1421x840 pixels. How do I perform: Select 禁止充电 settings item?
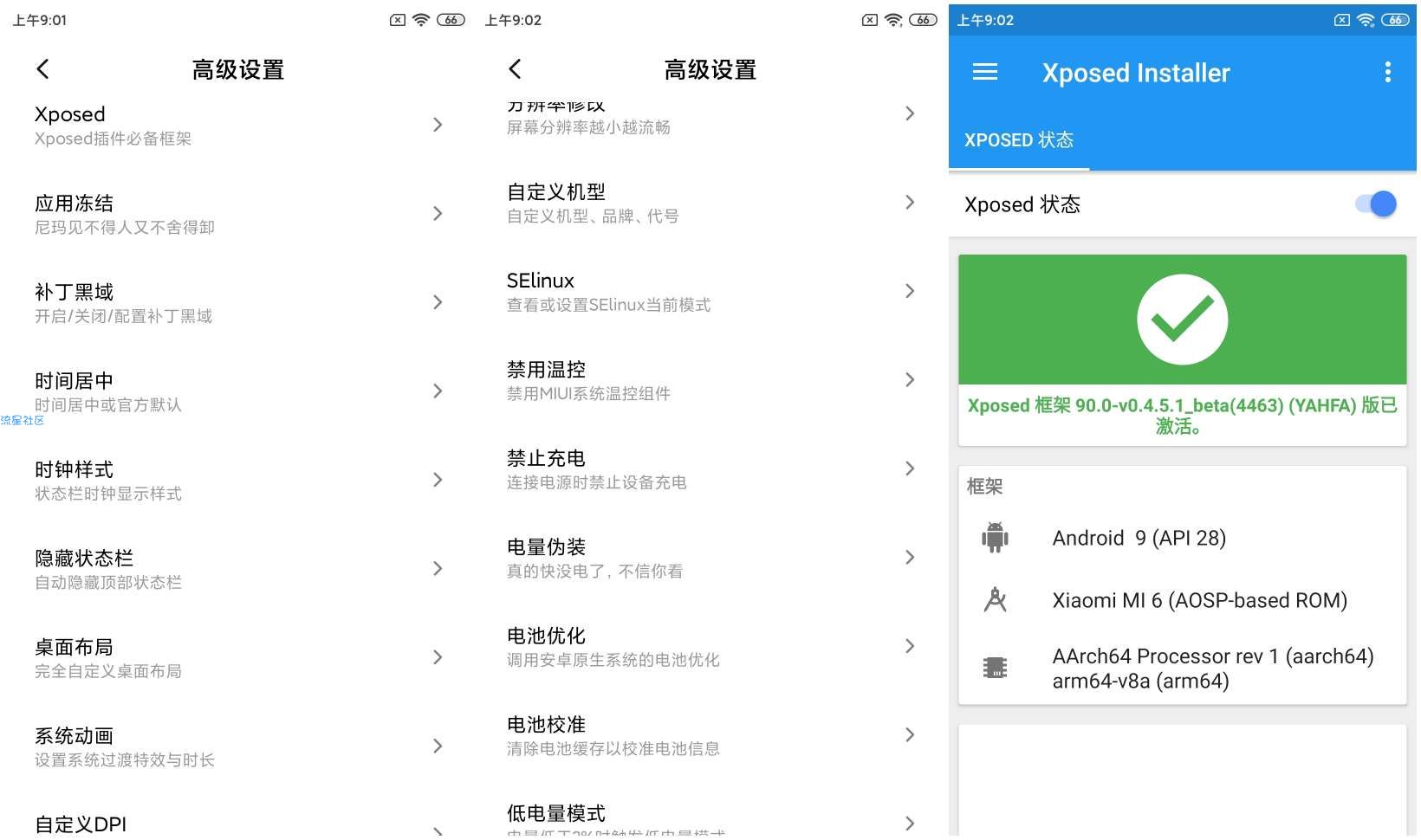(708, 469)
